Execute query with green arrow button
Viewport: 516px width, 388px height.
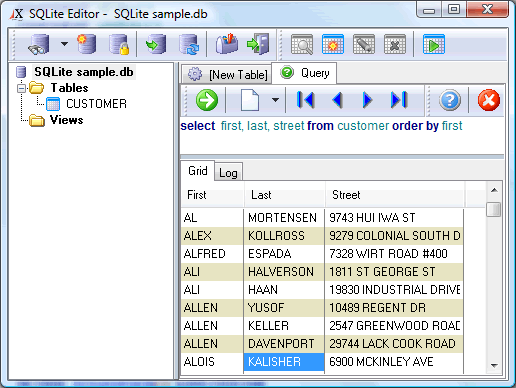click(207, 100)
